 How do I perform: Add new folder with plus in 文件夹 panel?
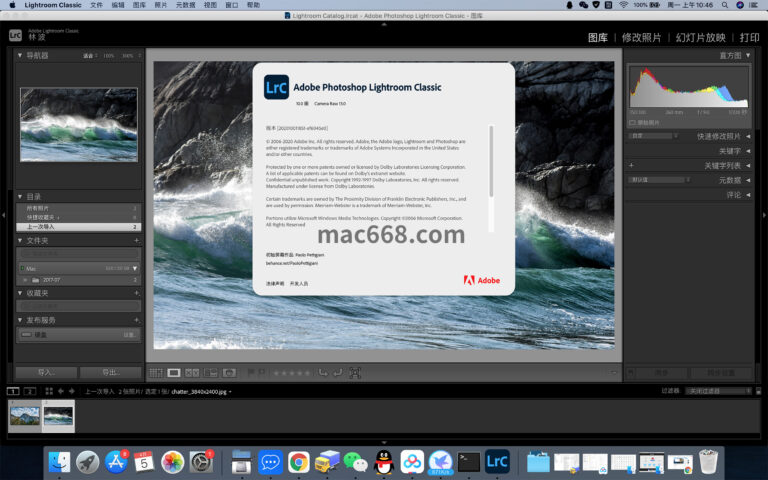[x=136, y=240]
